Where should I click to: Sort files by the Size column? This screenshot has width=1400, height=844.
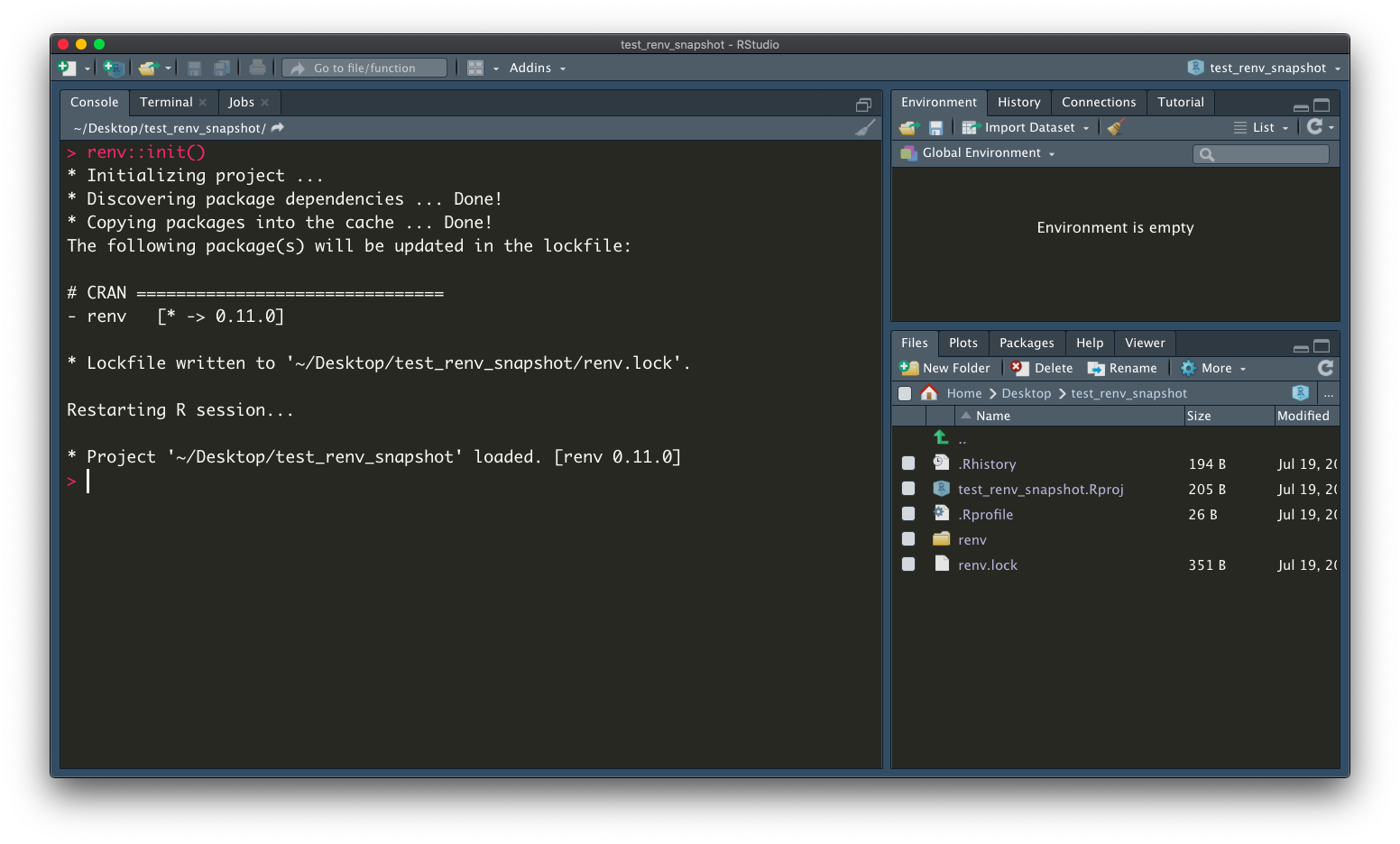click(1229, 416)
